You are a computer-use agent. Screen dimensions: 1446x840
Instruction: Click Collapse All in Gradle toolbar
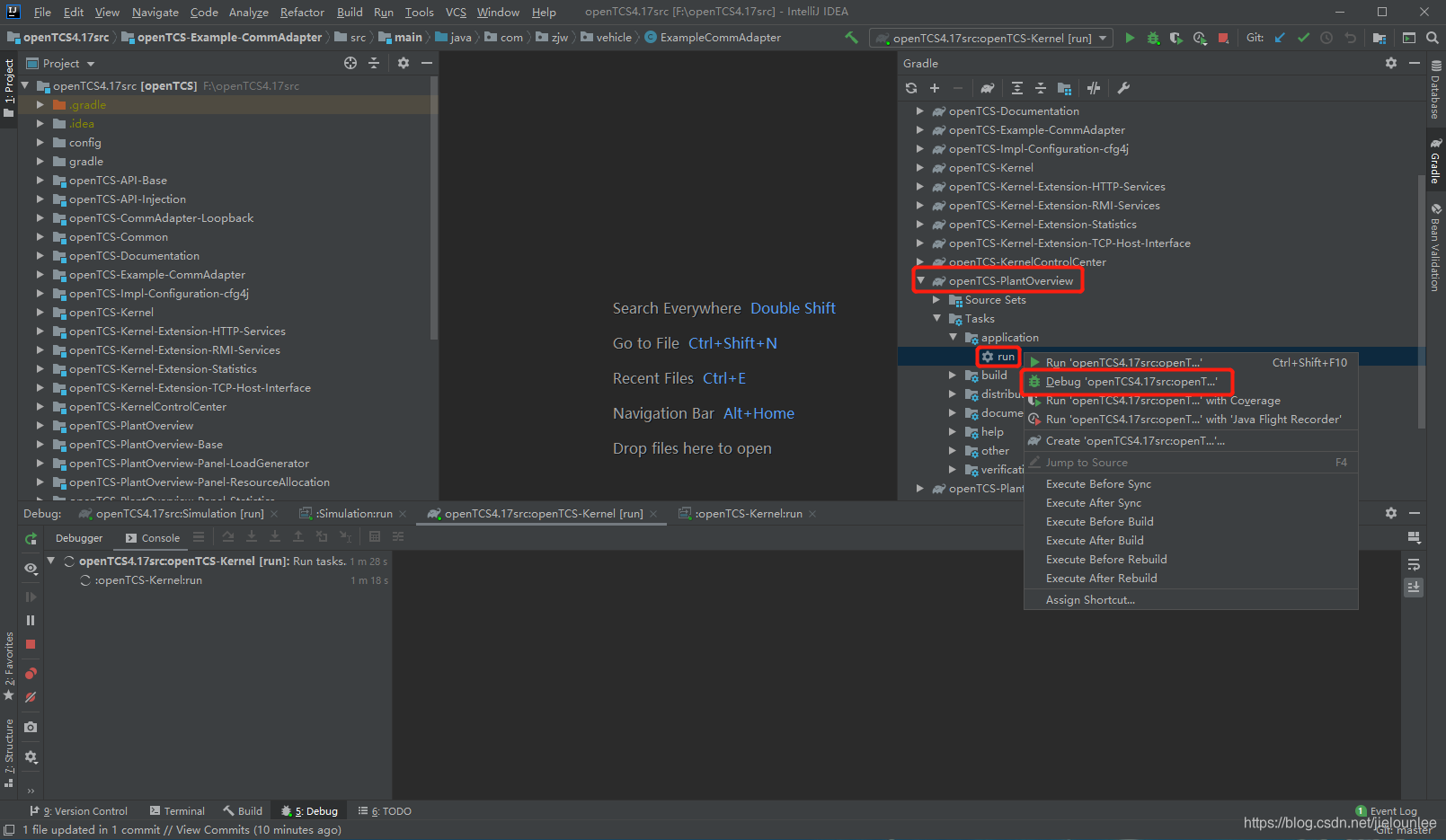pyautogui.click(x=1041, y=88)
